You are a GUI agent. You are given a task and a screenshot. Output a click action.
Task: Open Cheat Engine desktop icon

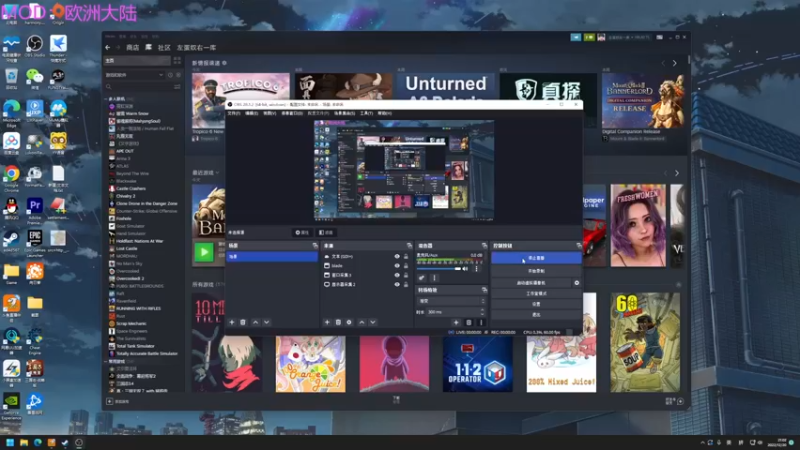point(35,341)
